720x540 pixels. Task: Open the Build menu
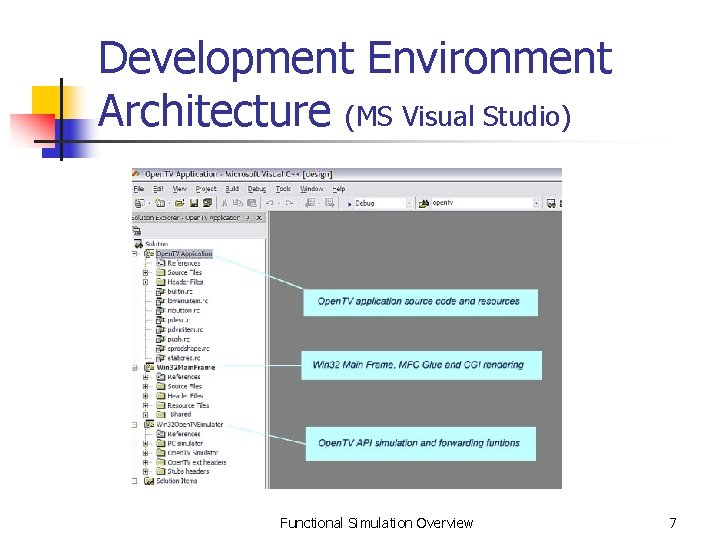click(x=232, y=189)
